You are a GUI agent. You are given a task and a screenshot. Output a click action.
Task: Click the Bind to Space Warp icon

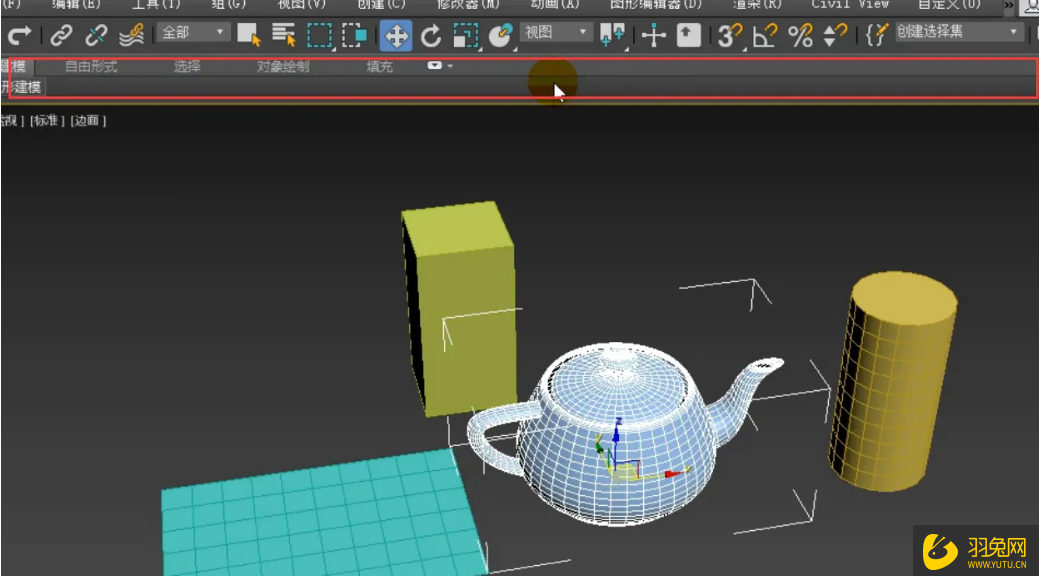[130, 35]
